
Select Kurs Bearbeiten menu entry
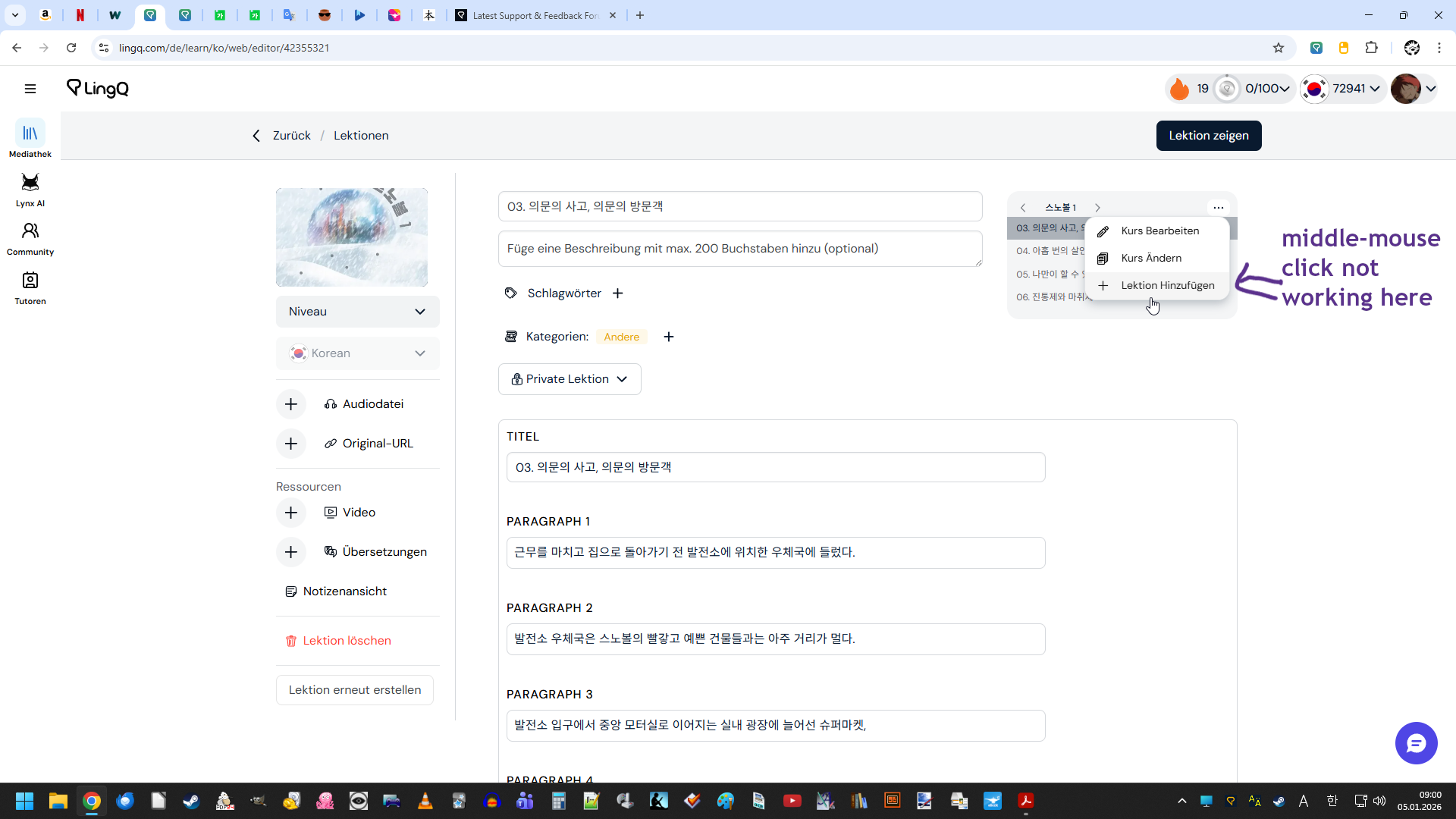(1159, 231)
